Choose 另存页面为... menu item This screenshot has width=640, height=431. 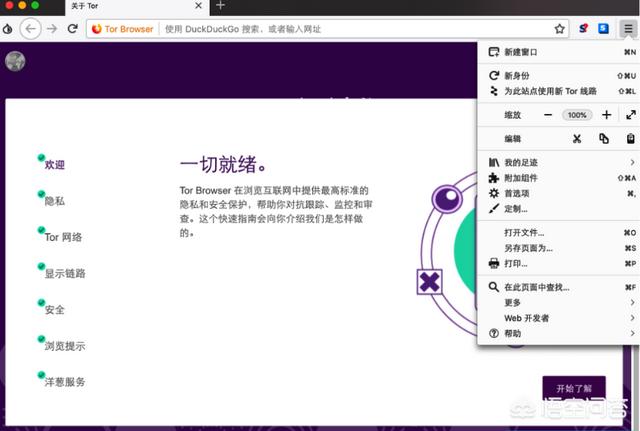pyautogui.click(x=558, y=248)
